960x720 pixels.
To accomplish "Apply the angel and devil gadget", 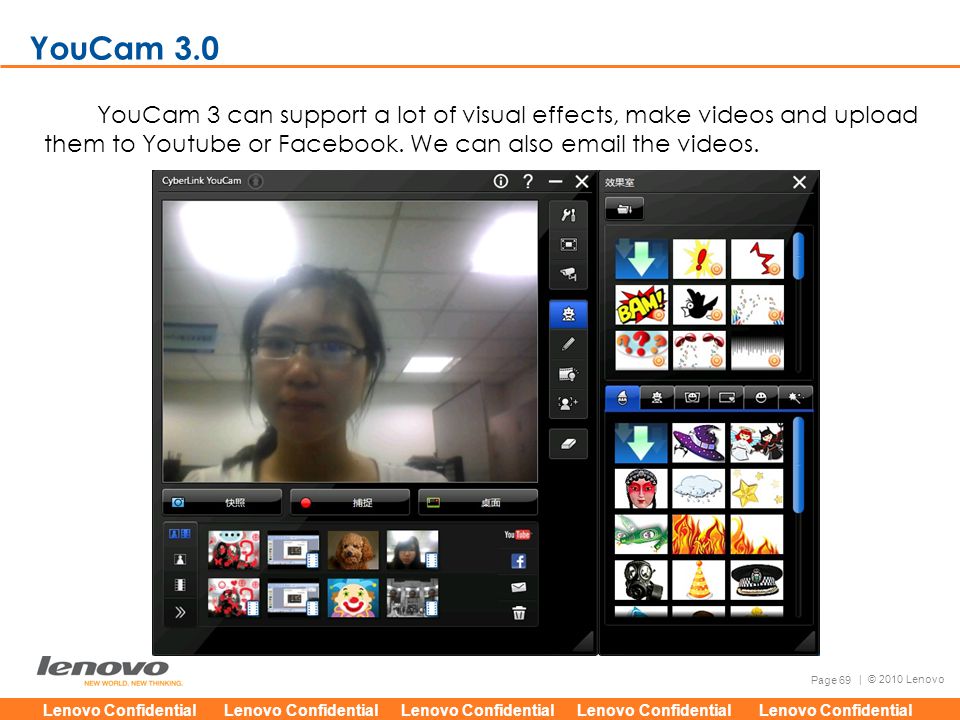I will pos(757,443).
